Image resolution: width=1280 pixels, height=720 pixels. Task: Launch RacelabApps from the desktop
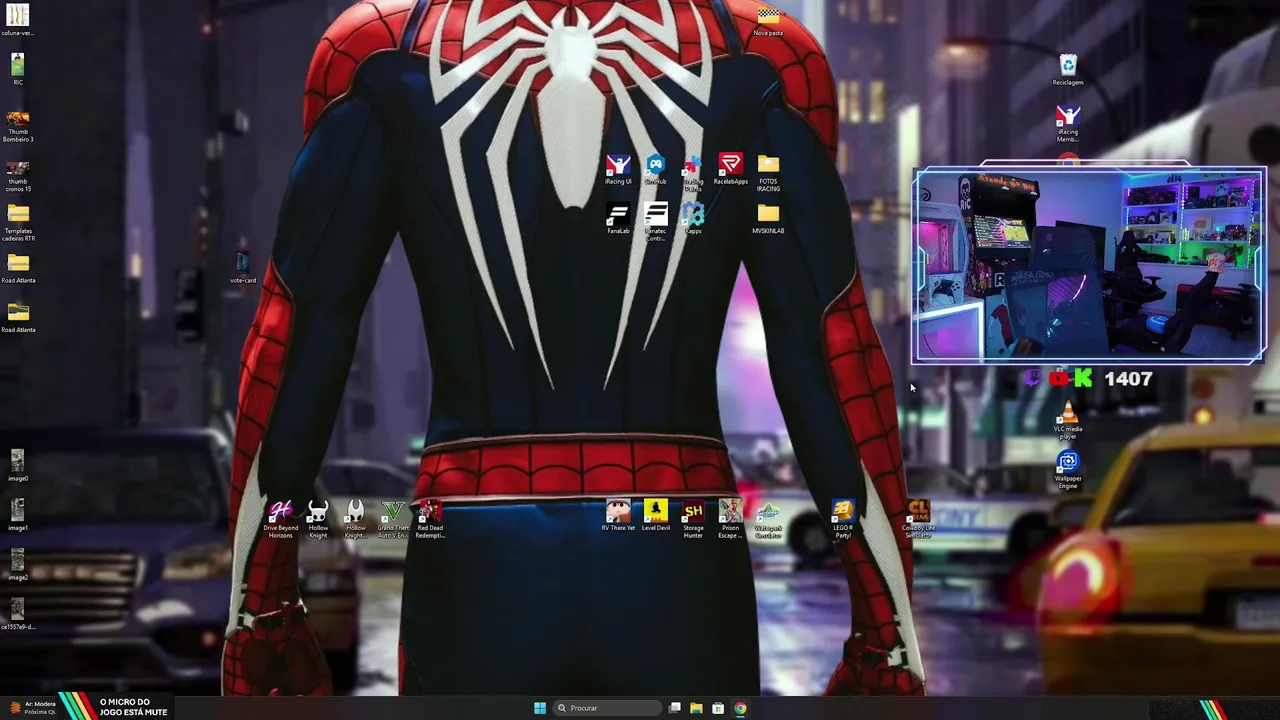[x=730, y=170]
